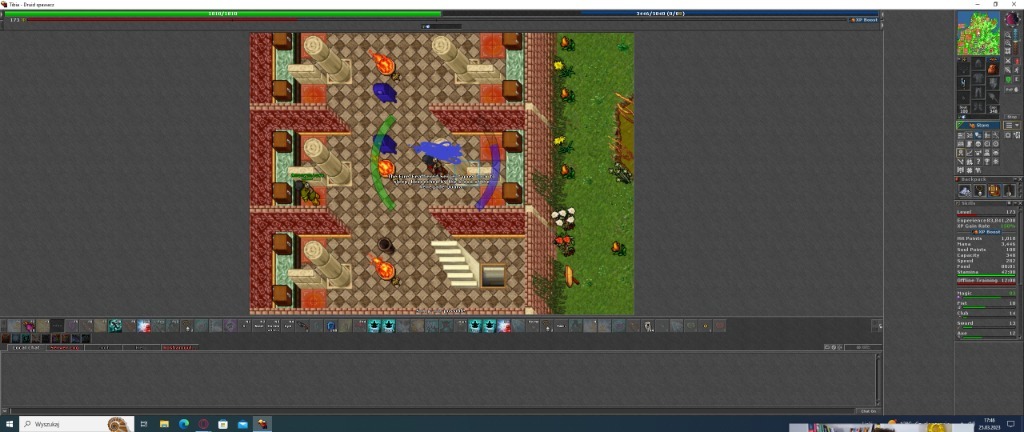Image resolution: width=1024 pixels, height=432 pixels.
Task: Use the first red-white burst spell icon
Action: 144,326
